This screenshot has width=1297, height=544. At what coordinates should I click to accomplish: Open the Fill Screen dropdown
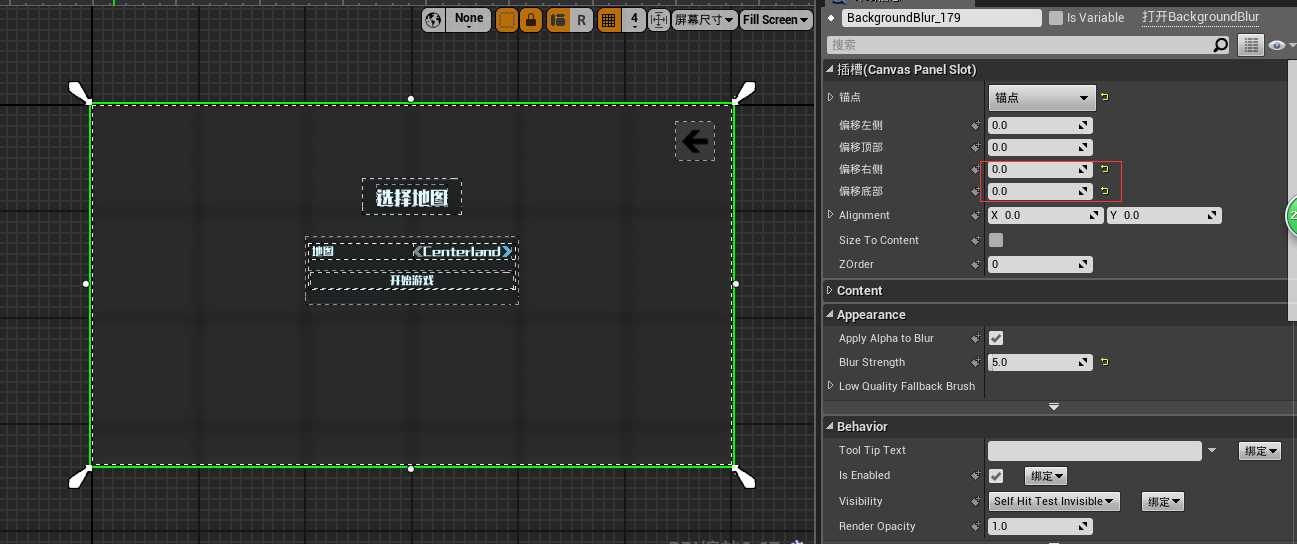(776, 20)
